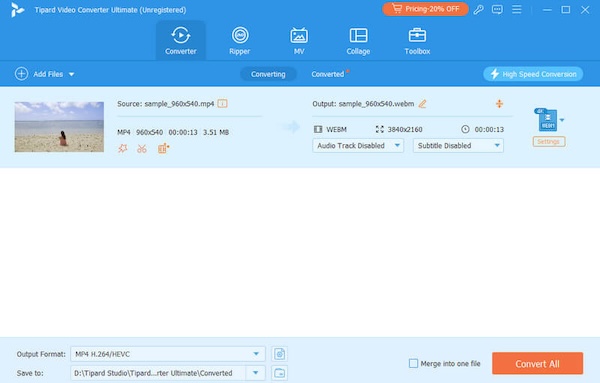Click the Settings button
Viewport: 600px width, 383px height.
549,142
